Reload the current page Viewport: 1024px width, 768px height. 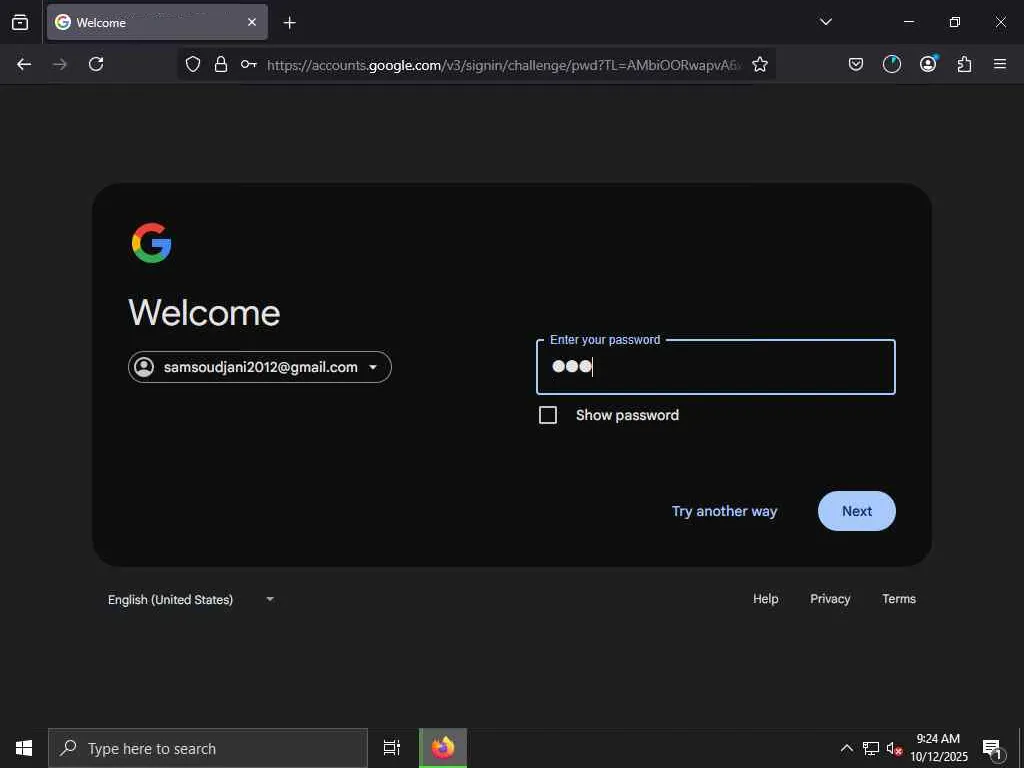pyautogui.click(x=96, y=64)
